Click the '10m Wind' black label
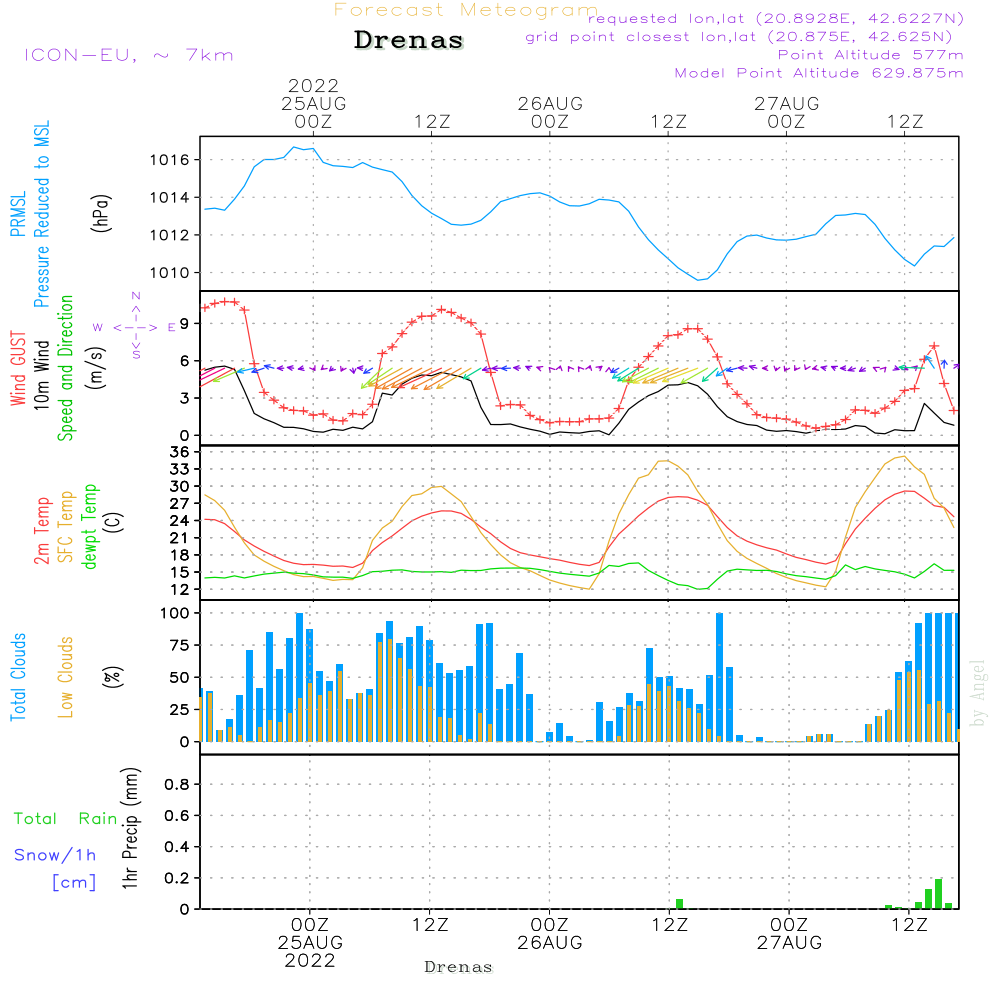 click(41, 374)
